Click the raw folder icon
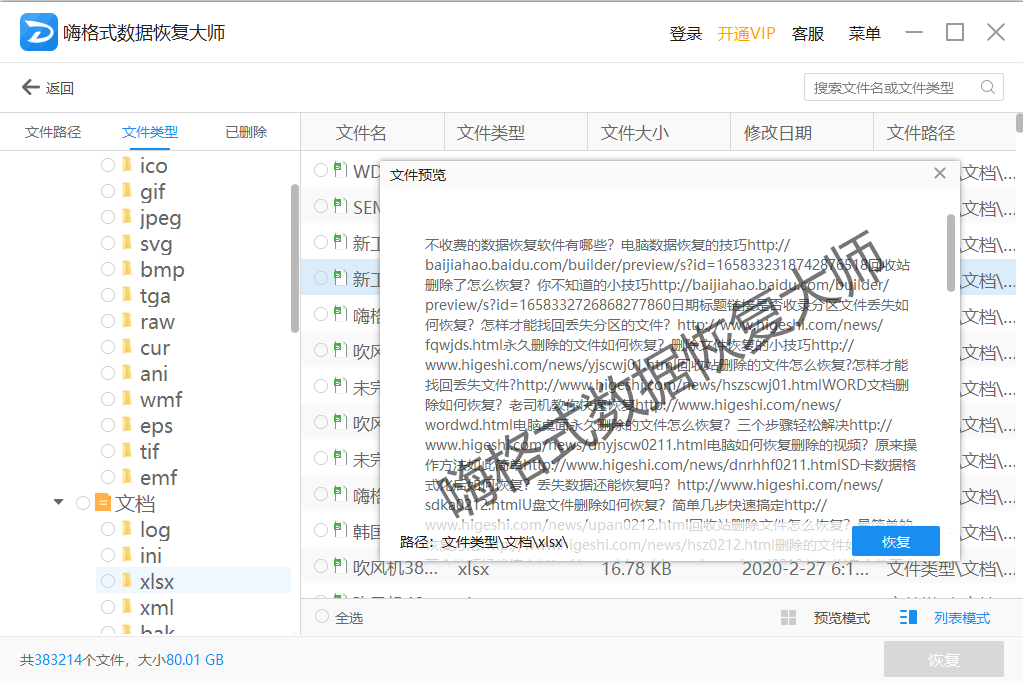The width and height of the screenshot is (1023, 681). pos(127,320)
